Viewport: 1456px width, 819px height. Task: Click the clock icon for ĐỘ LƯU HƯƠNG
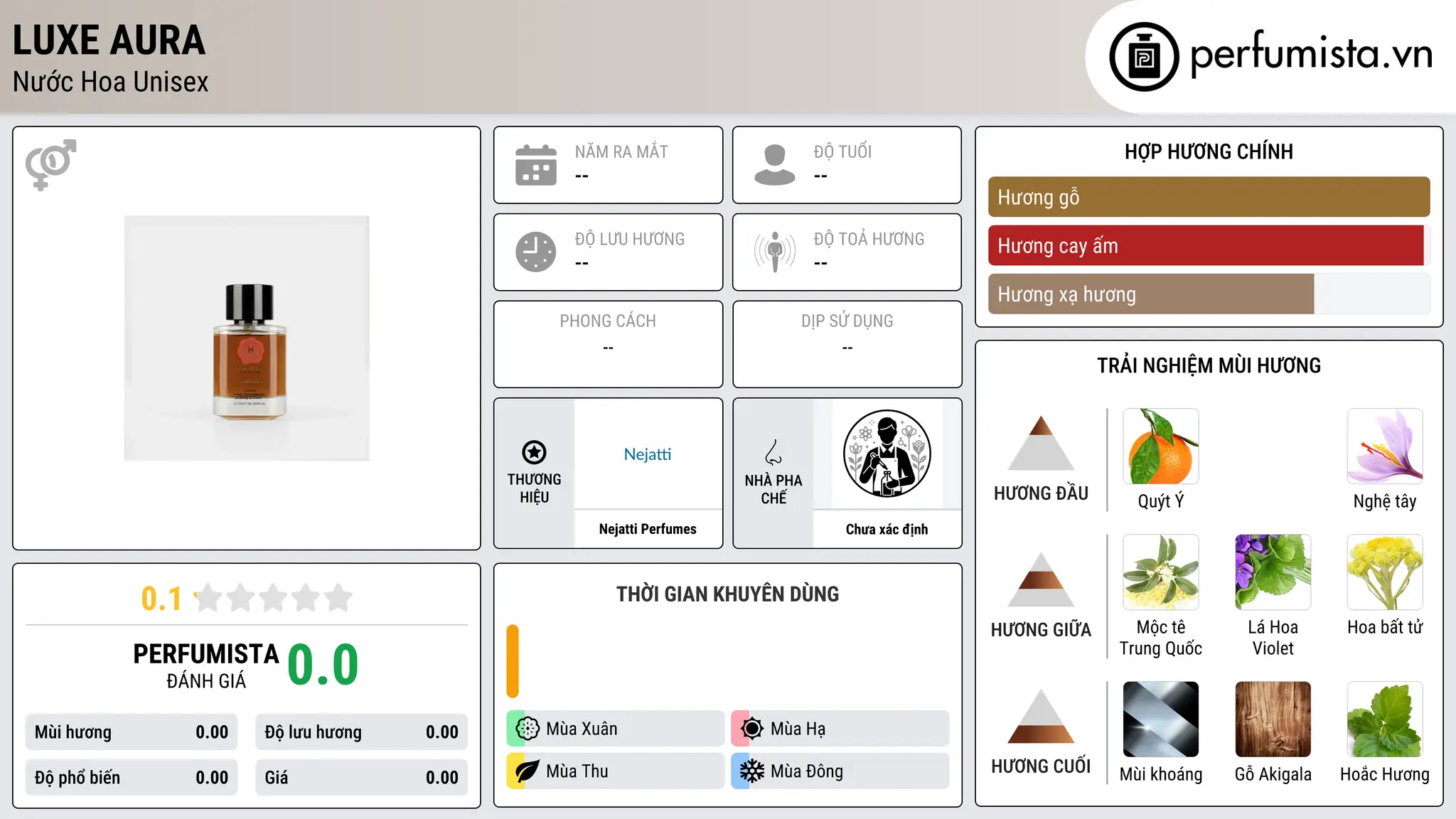click(536, 252)
